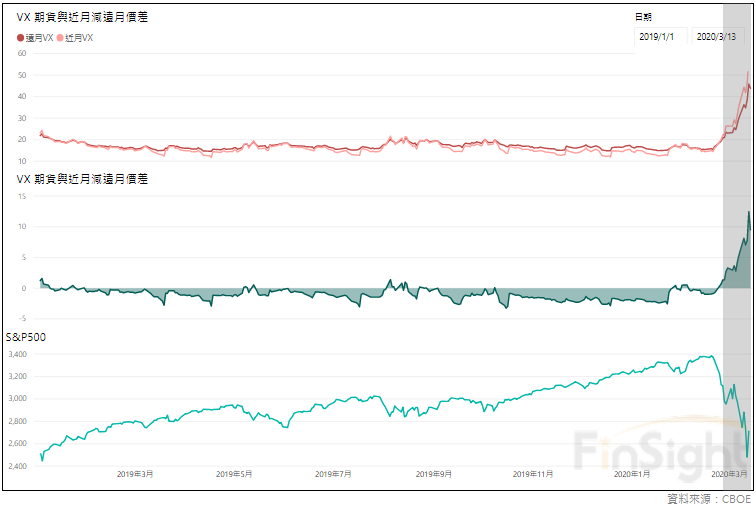Click the 2020年1月 axis label
This screenshot has height=508, width=756.
tap(631, 473)
